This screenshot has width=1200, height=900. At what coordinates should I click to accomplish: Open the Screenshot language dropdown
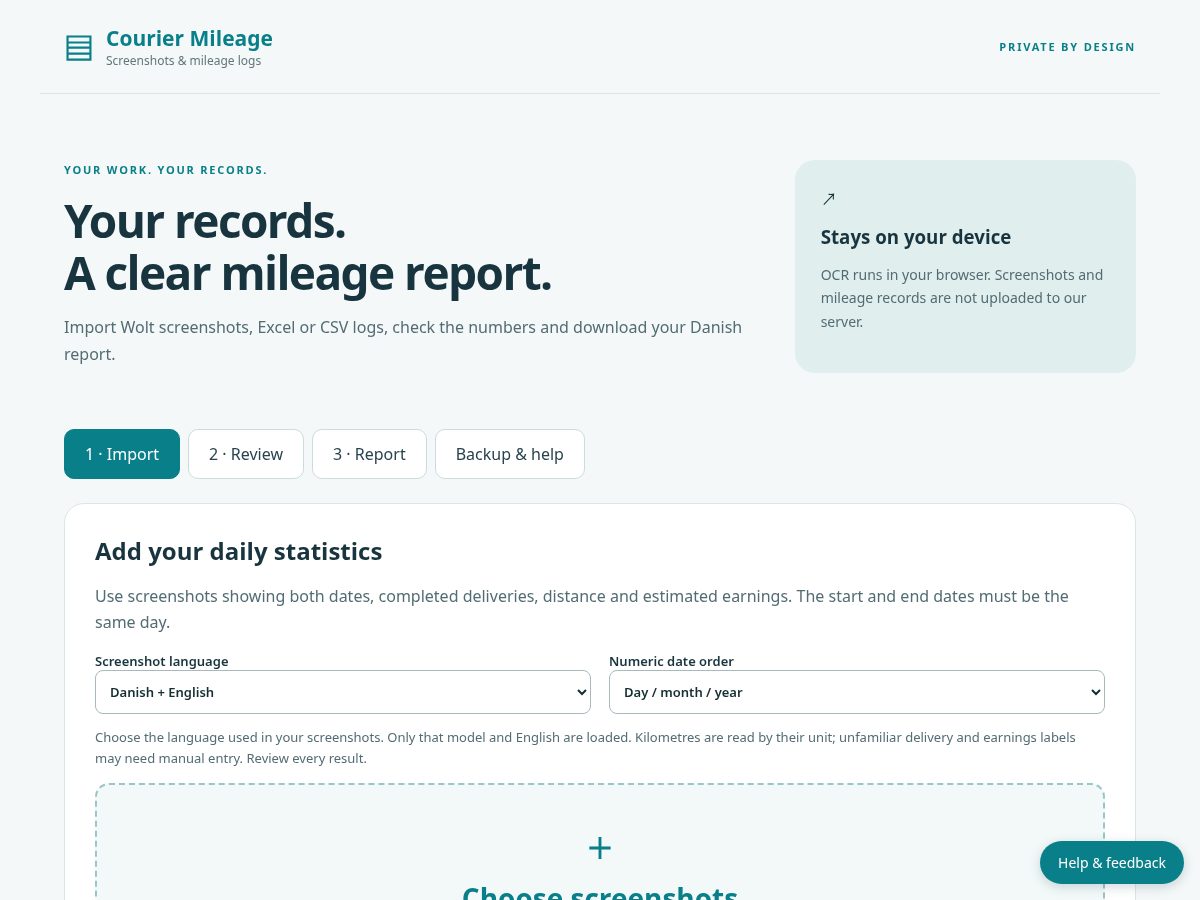point(343,692)
